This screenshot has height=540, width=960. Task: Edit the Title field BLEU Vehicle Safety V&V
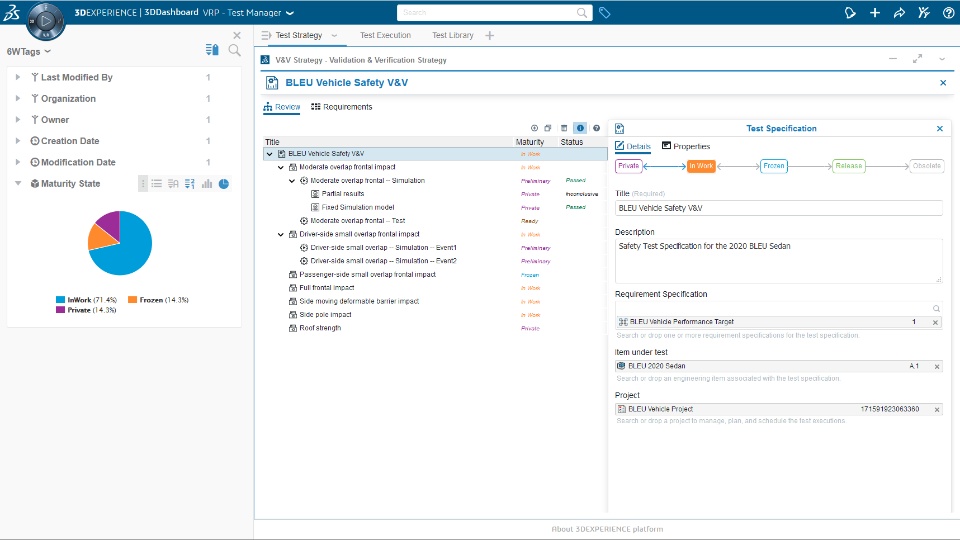coord(778,208)
